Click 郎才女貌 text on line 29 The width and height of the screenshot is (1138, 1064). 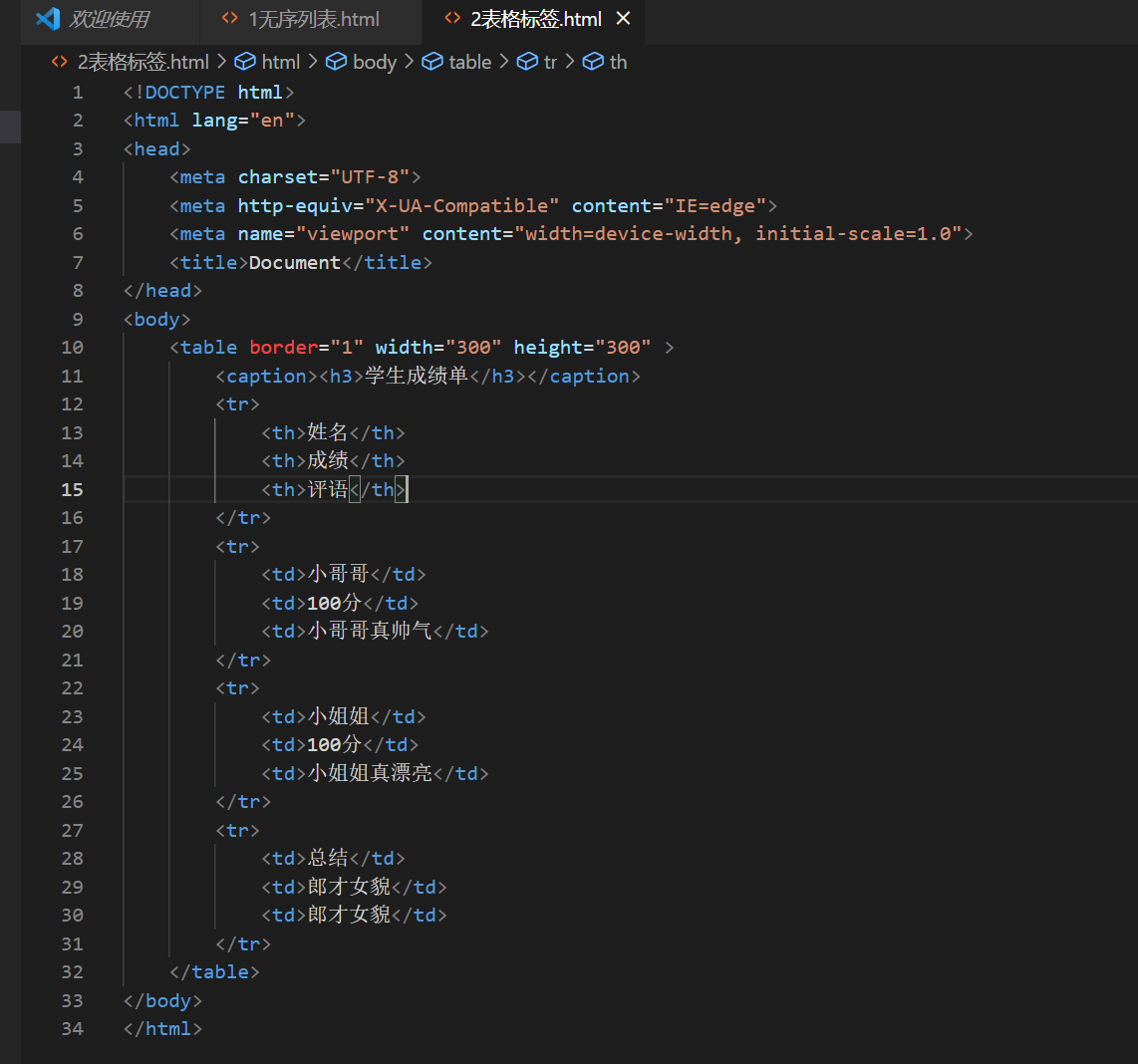point(349,887)
